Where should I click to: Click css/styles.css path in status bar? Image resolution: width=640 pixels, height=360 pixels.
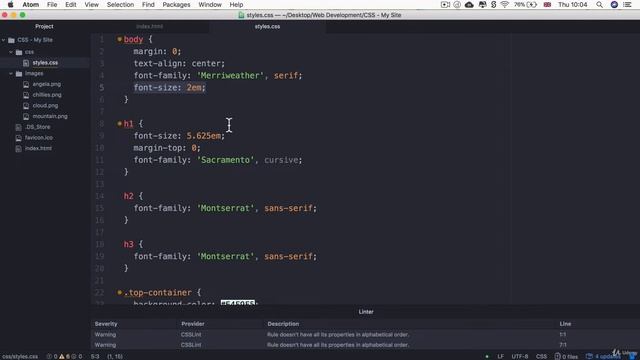pyautogui.click(x=20, y=356)
